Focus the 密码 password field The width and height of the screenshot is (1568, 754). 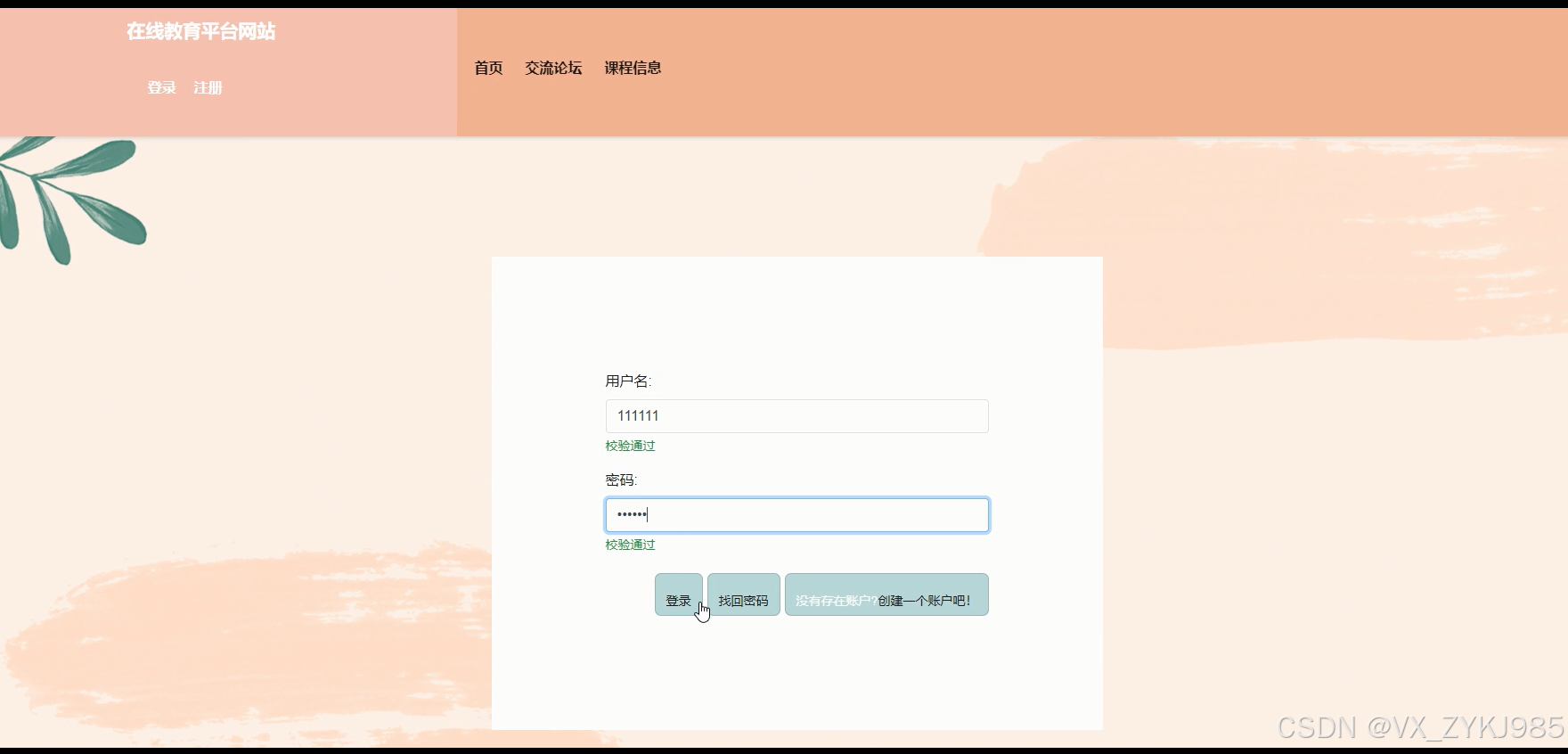tap(796, 515)
